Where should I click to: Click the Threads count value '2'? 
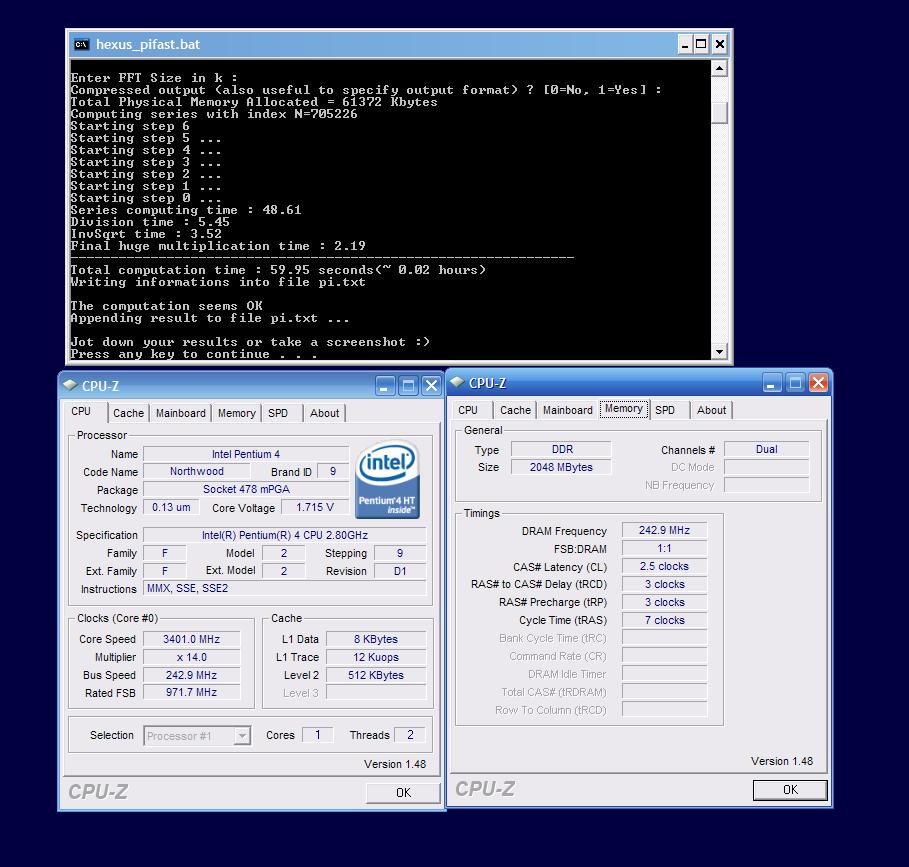410,735
